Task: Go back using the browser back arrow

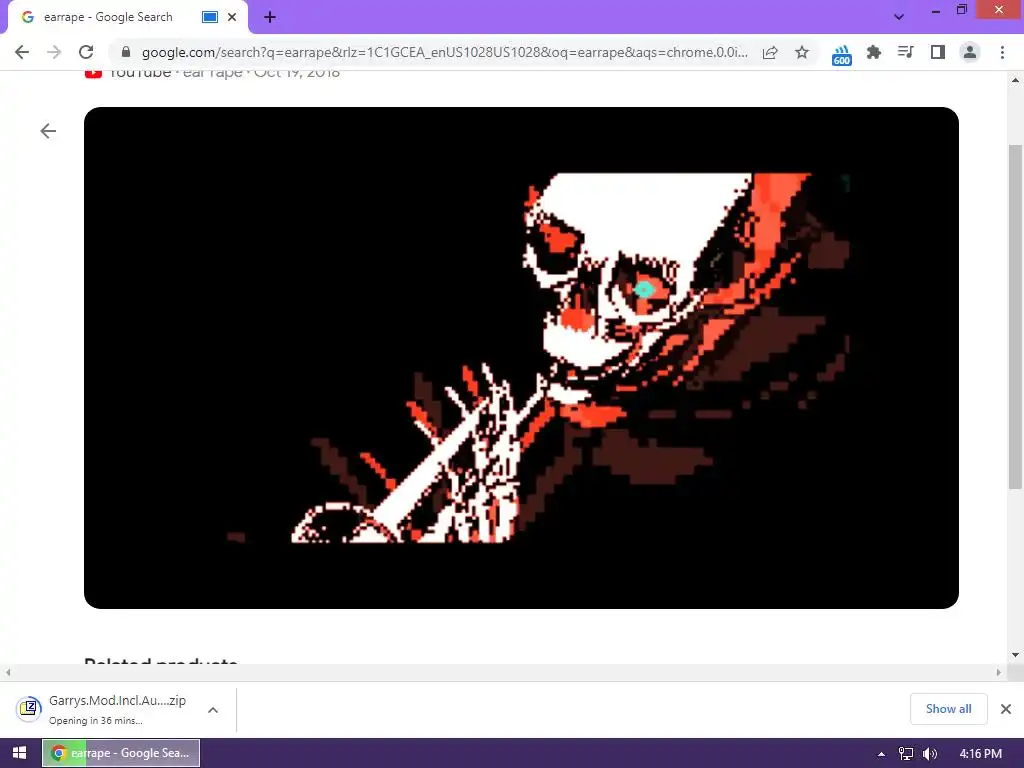Action: pyautogui.click(x=22, y=52)
